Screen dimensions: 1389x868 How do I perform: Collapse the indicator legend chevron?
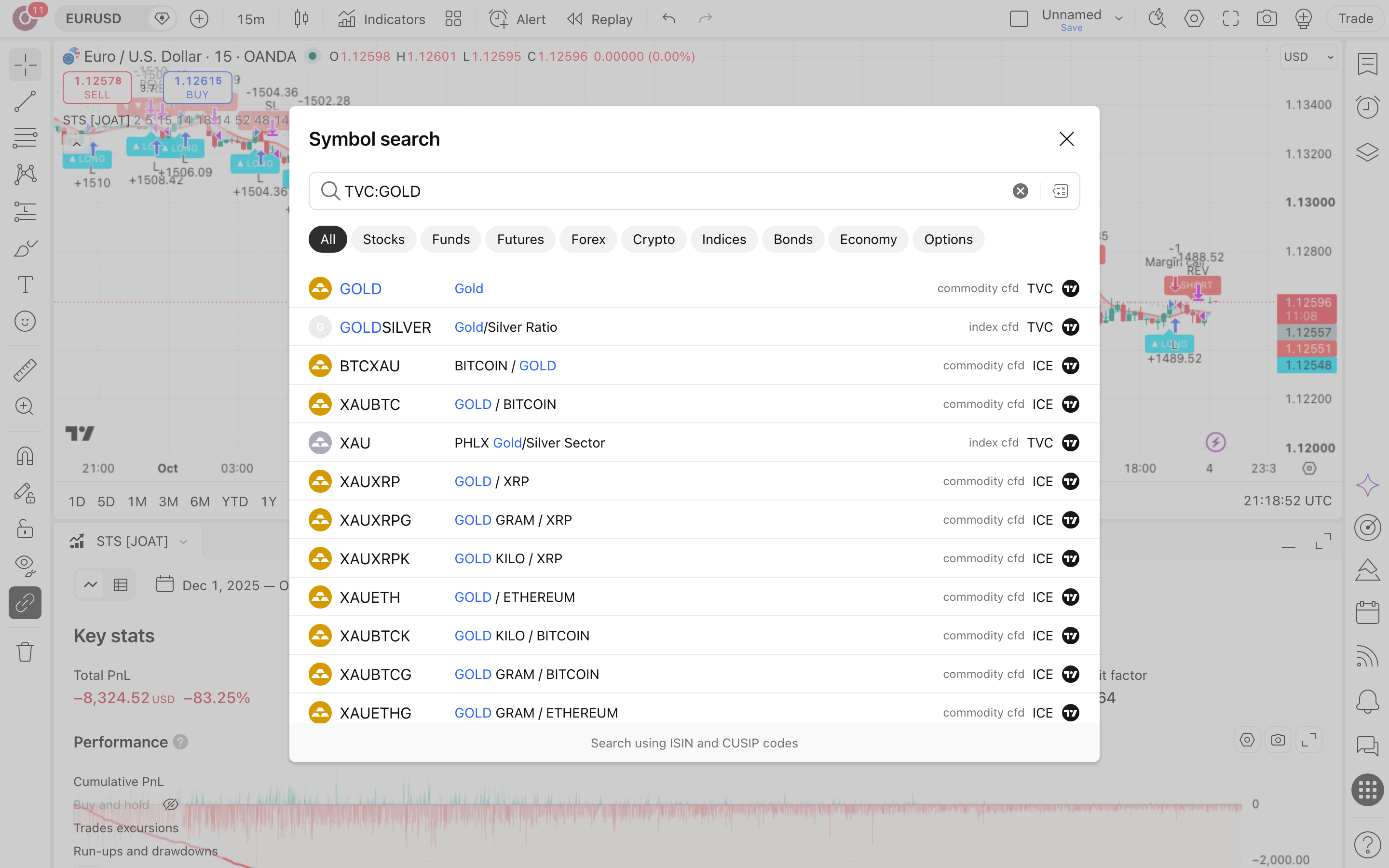point(76,144)
